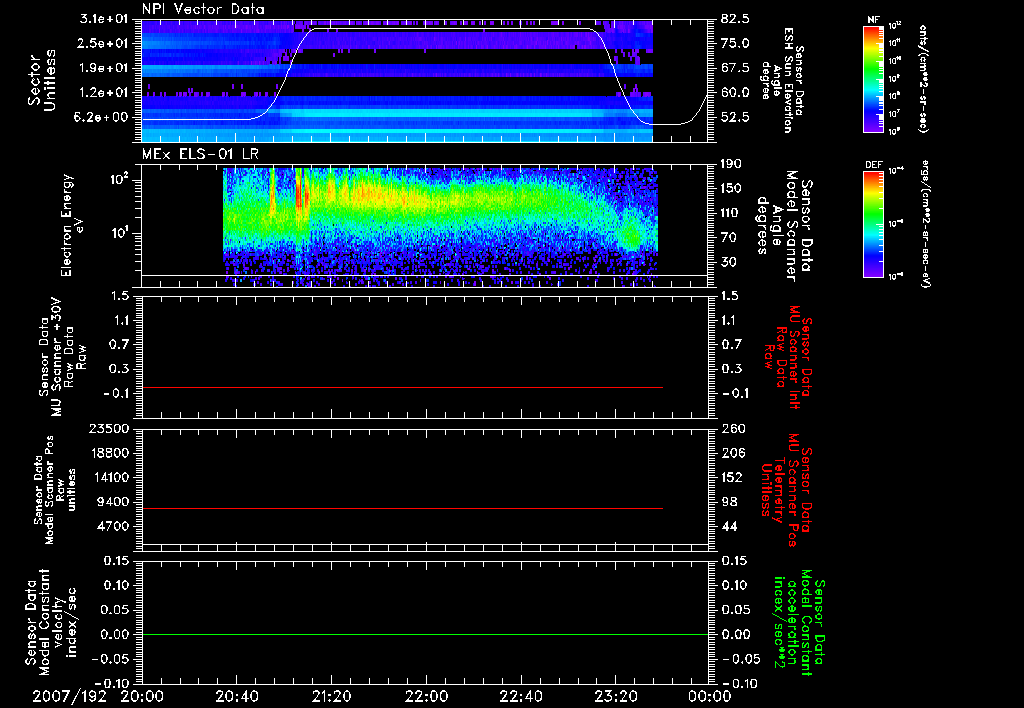Click the 'cnts/(cm**2-sr-sec)' units label
The height and width of the screenshot is (708, 1024).
pos(923,78)
